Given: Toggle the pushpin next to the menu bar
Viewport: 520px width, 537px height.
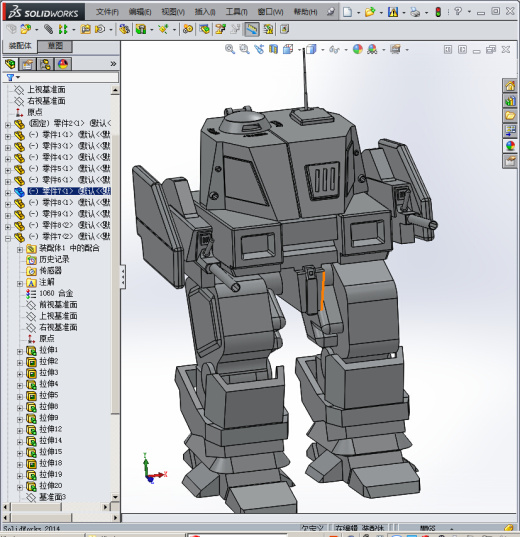Looking at the screenshot, I should pyautogui.click(x=331, y=12).
